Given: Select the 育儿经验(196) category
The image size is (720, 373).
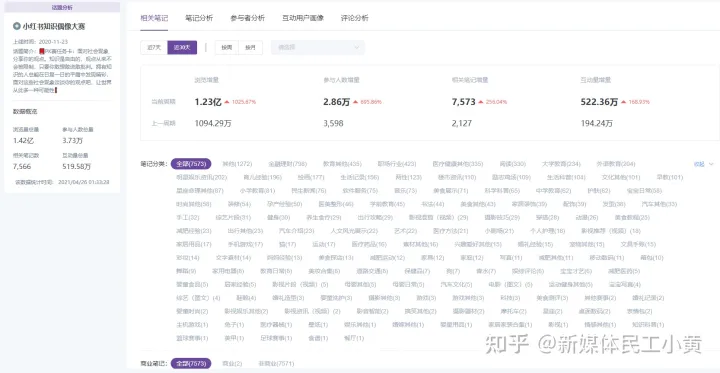Looking at the screenshot, I should [263, 177].
